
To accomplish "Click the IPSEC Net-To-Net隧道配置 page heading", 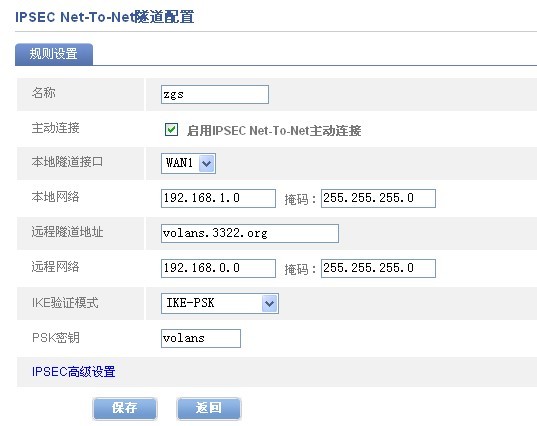I will coord(104,17).
